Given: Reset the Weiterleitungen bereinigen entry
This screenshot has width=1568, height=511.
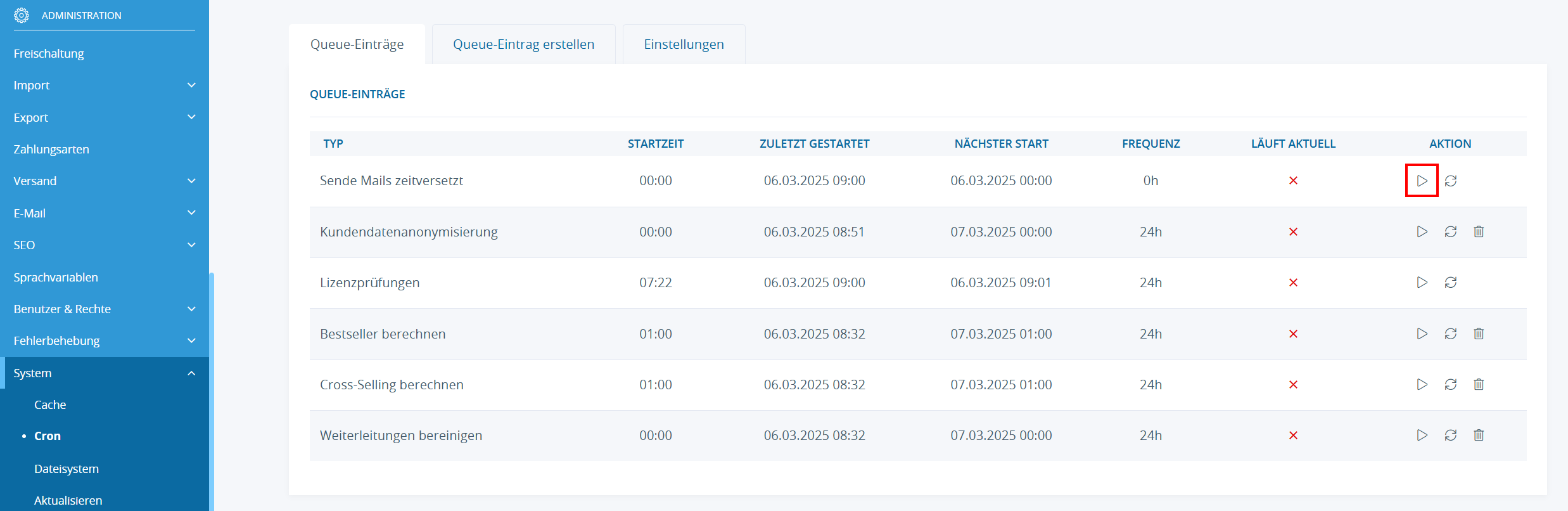Looking at the screenshot, I should click(1450, 436).
